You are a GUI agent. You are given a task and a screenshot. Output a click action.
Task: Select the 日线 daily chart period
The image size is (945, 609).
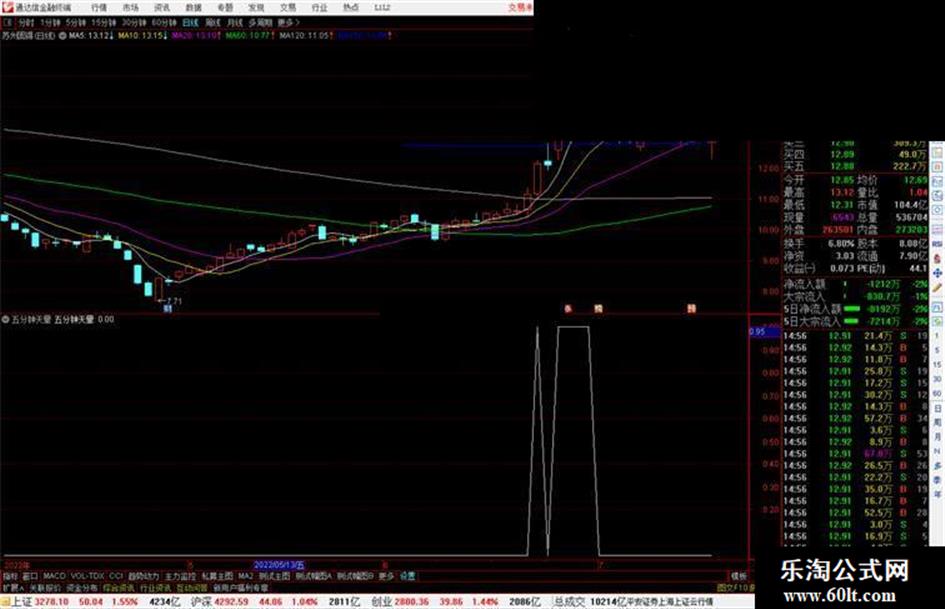click(190, 22)
